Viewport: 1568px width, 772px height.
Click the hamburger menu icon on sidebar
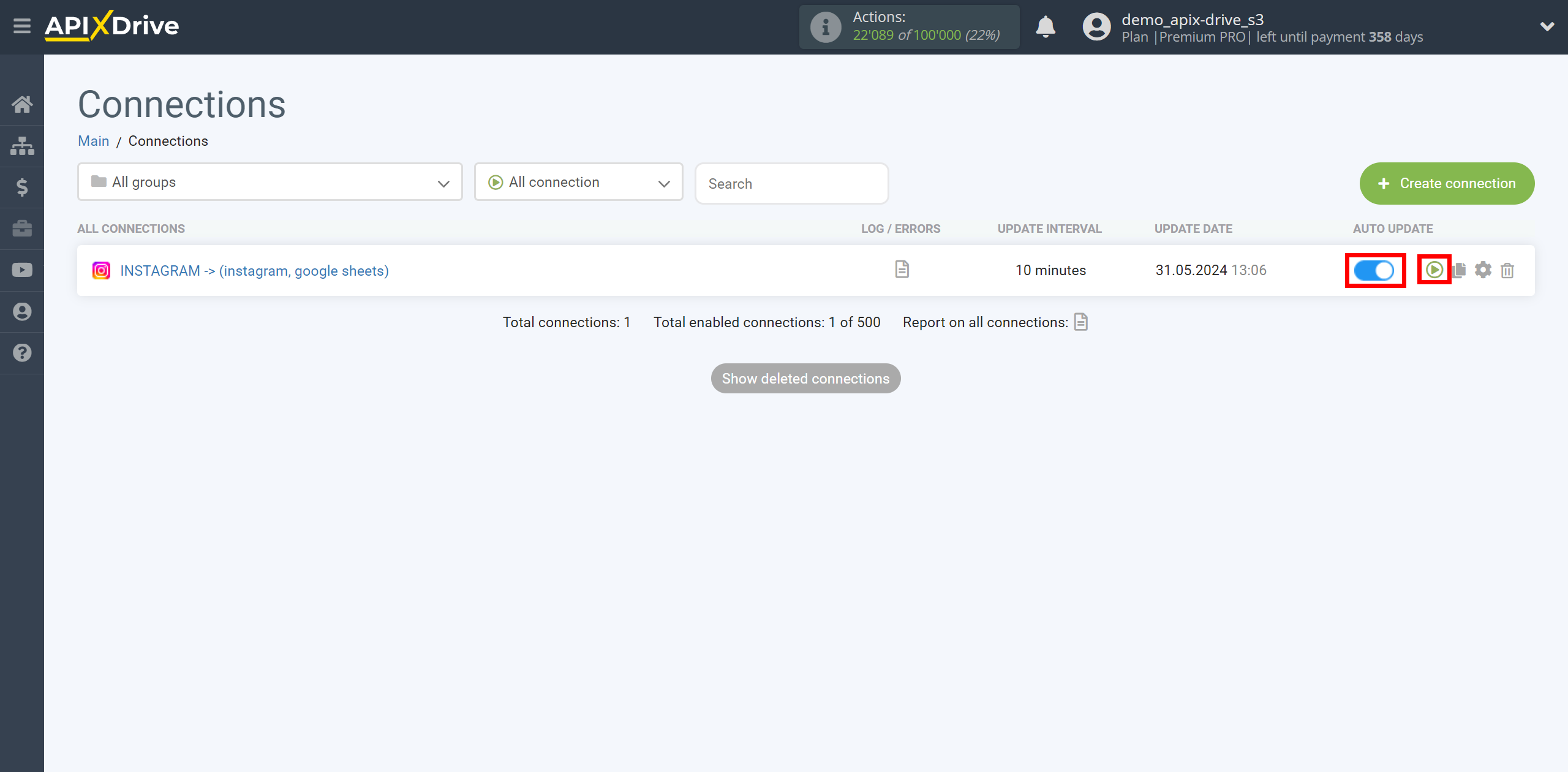point(22,26)
